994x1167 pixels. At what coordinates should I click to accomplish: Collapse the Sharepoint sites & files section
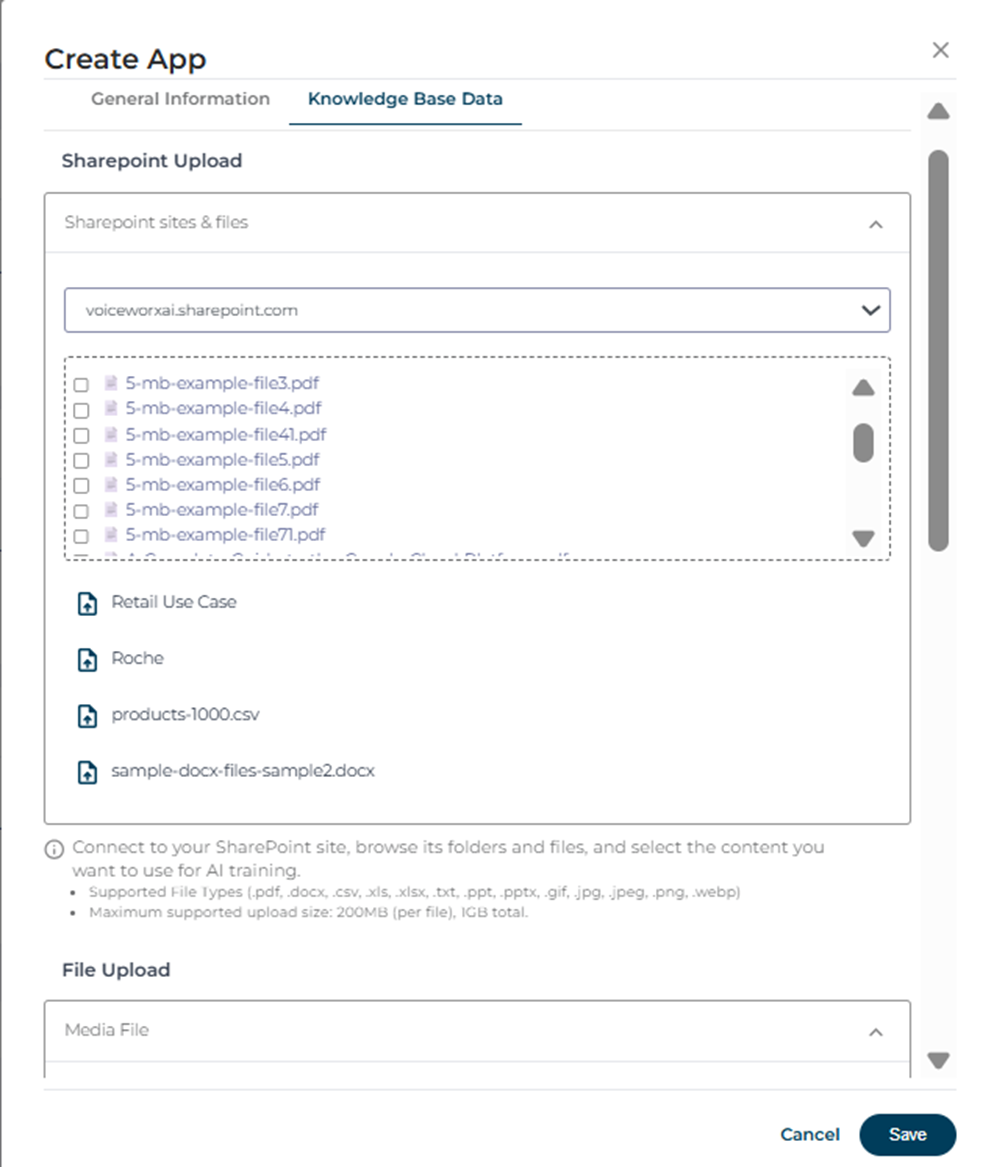tap(876, 224)
